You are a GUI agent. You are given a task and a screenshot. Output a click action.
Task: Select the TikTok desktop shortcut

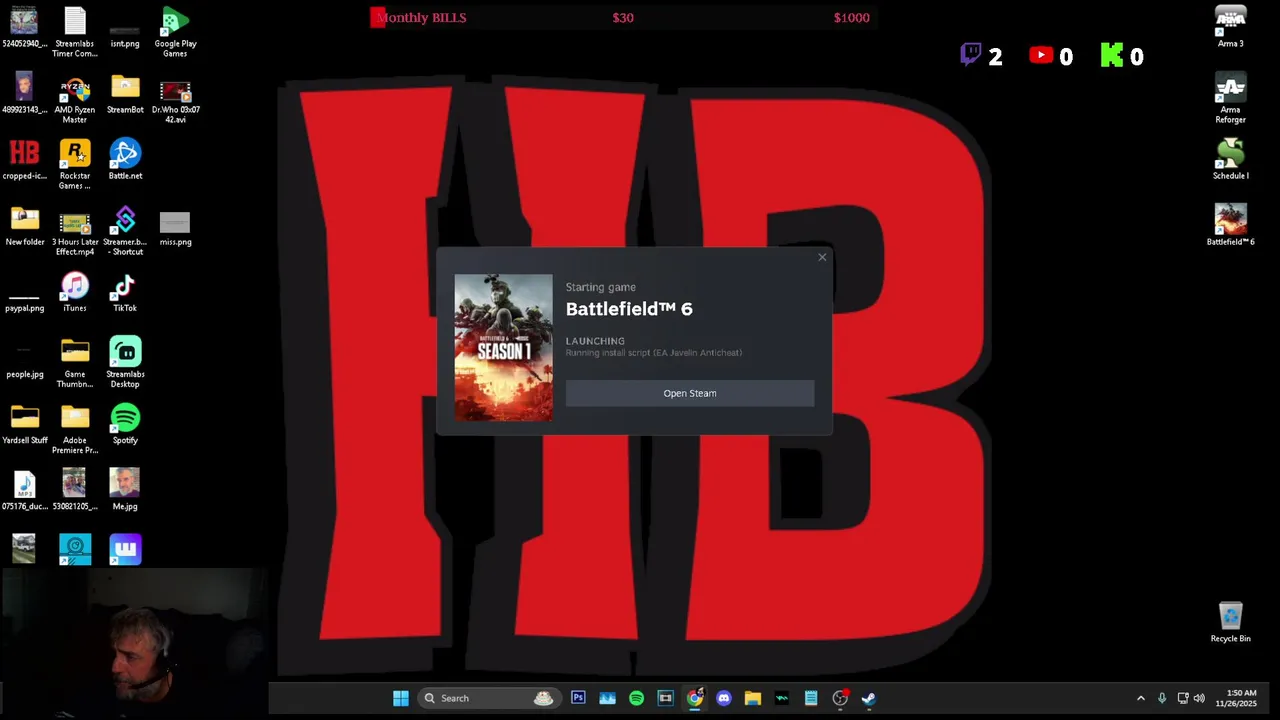pyautogui.click(x=125, y=292)
